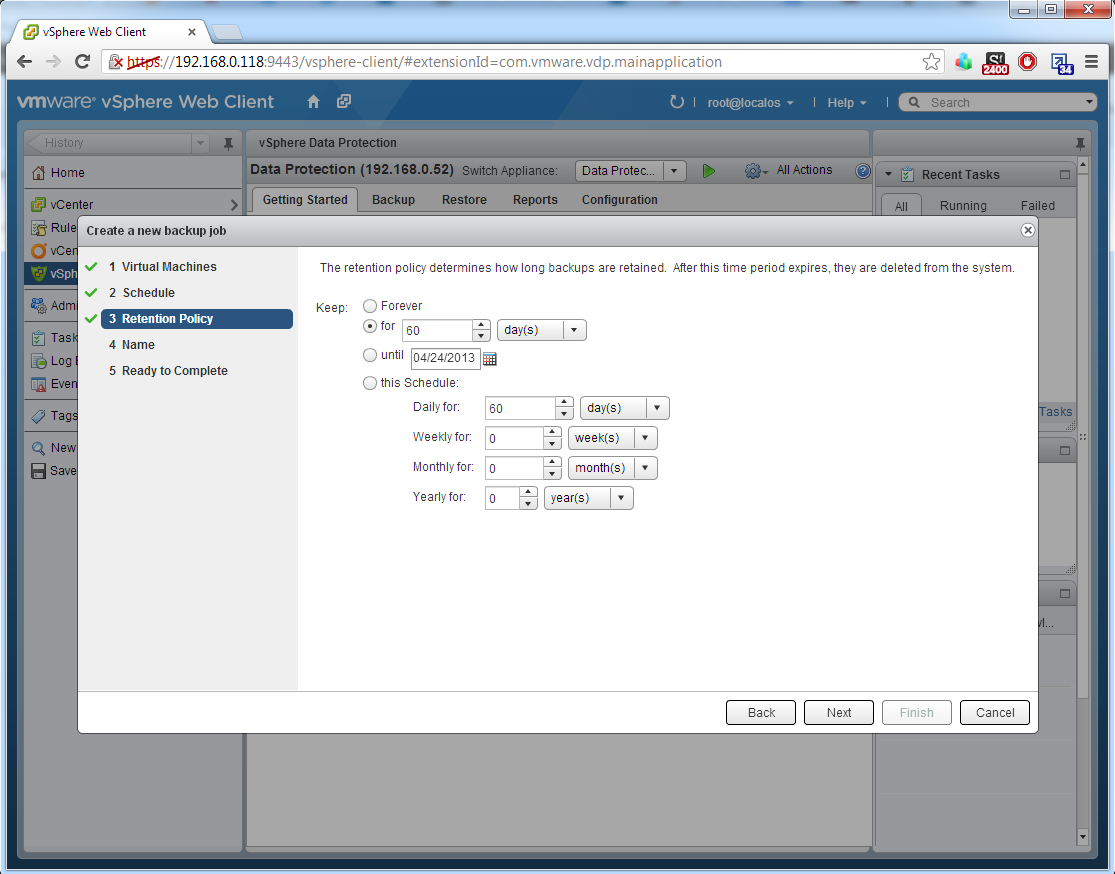Open the calendar date picker icon

(x=490, y=358)
